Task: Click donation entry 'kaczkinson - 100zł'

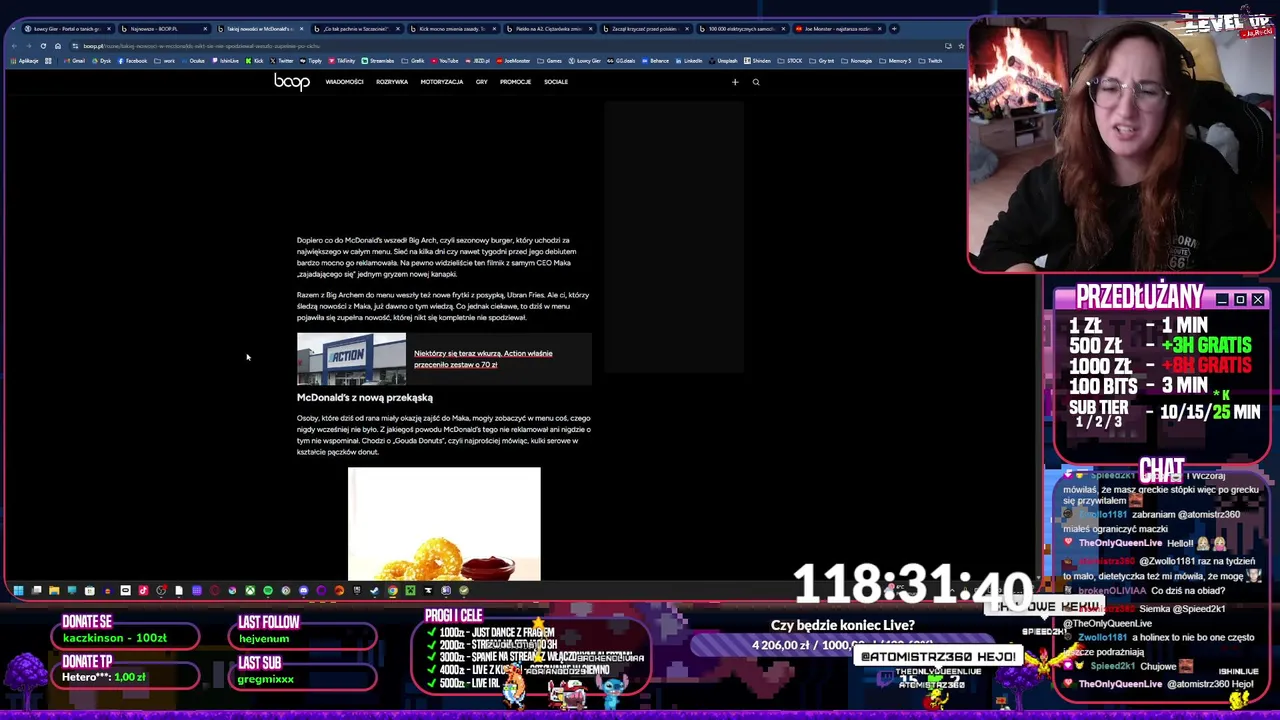Action: [115, 638]
